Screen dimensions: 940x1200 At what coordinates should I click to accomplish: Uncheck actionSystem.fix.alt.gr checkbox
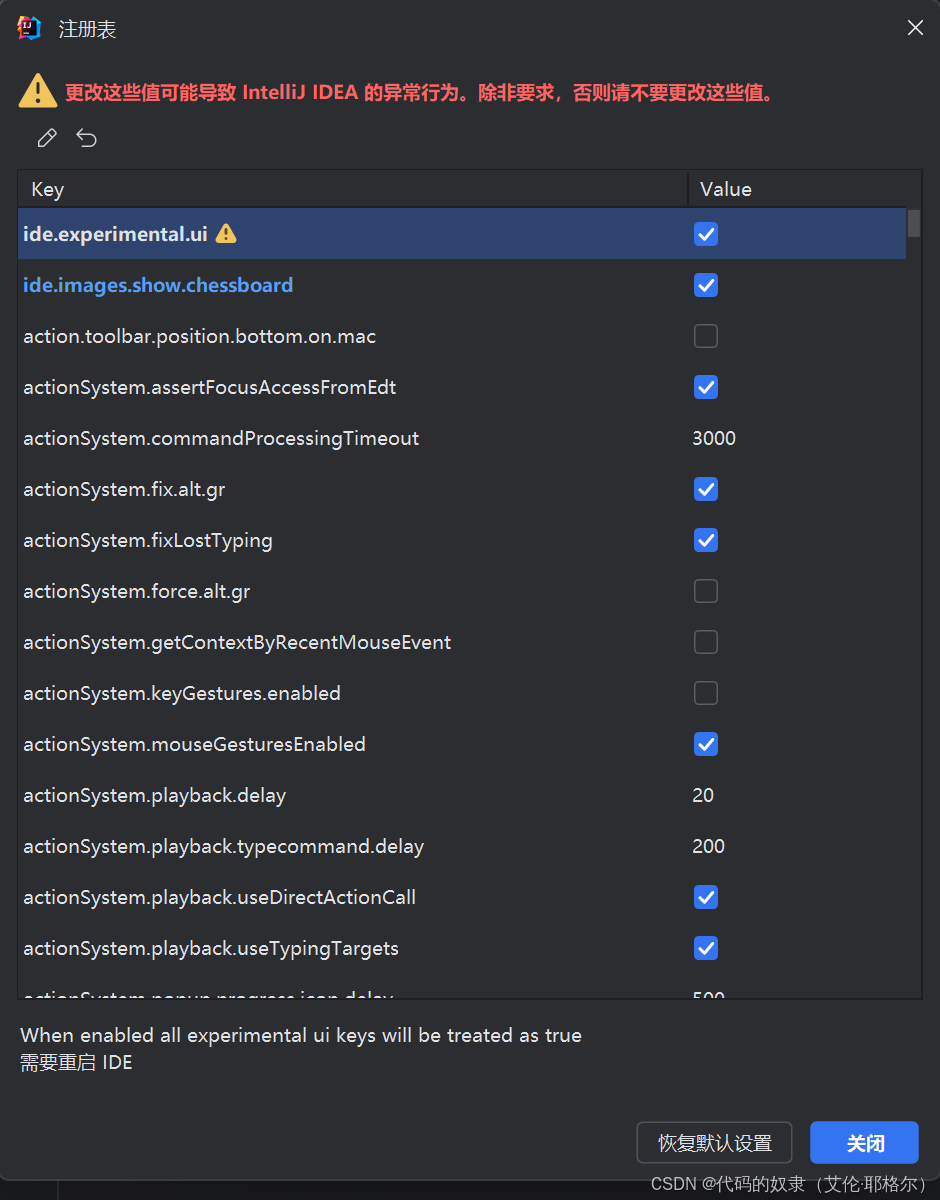pyautogui.click(x=706, y=489)
